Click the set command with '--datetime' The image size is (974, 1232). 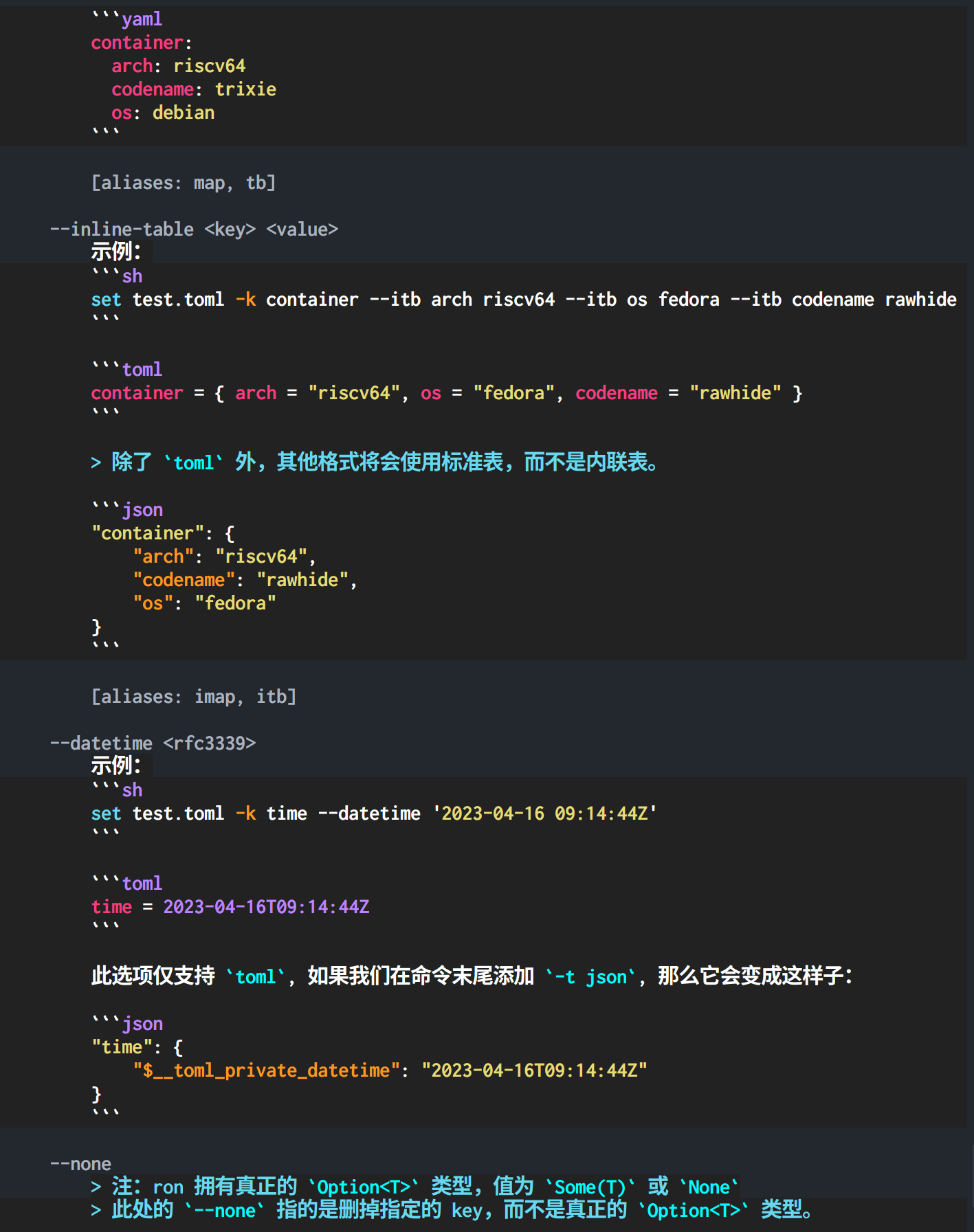tap(375, 814)
